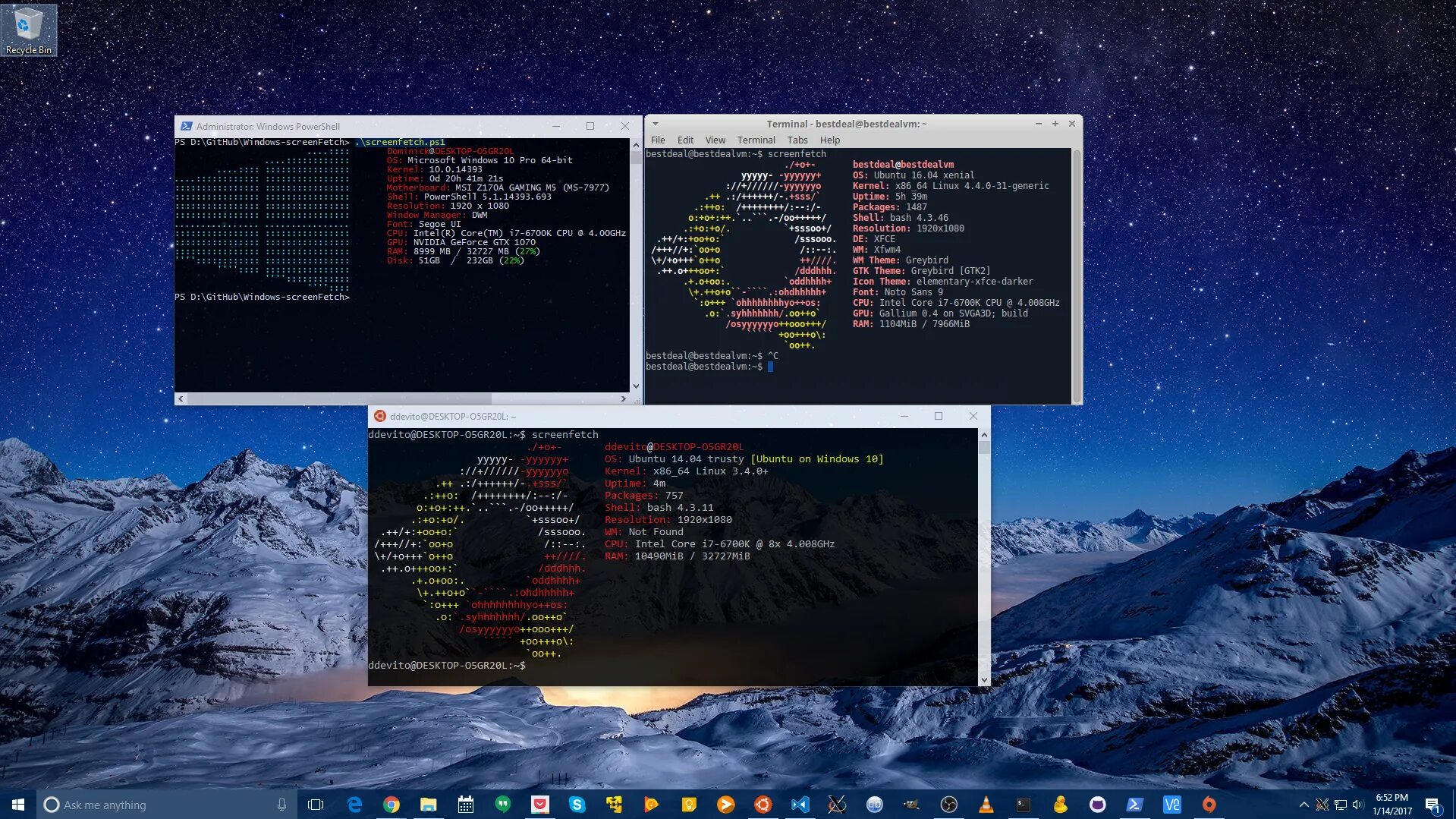
Task: Launch Skype from the taskbar
Action: [x=577, y=805]
